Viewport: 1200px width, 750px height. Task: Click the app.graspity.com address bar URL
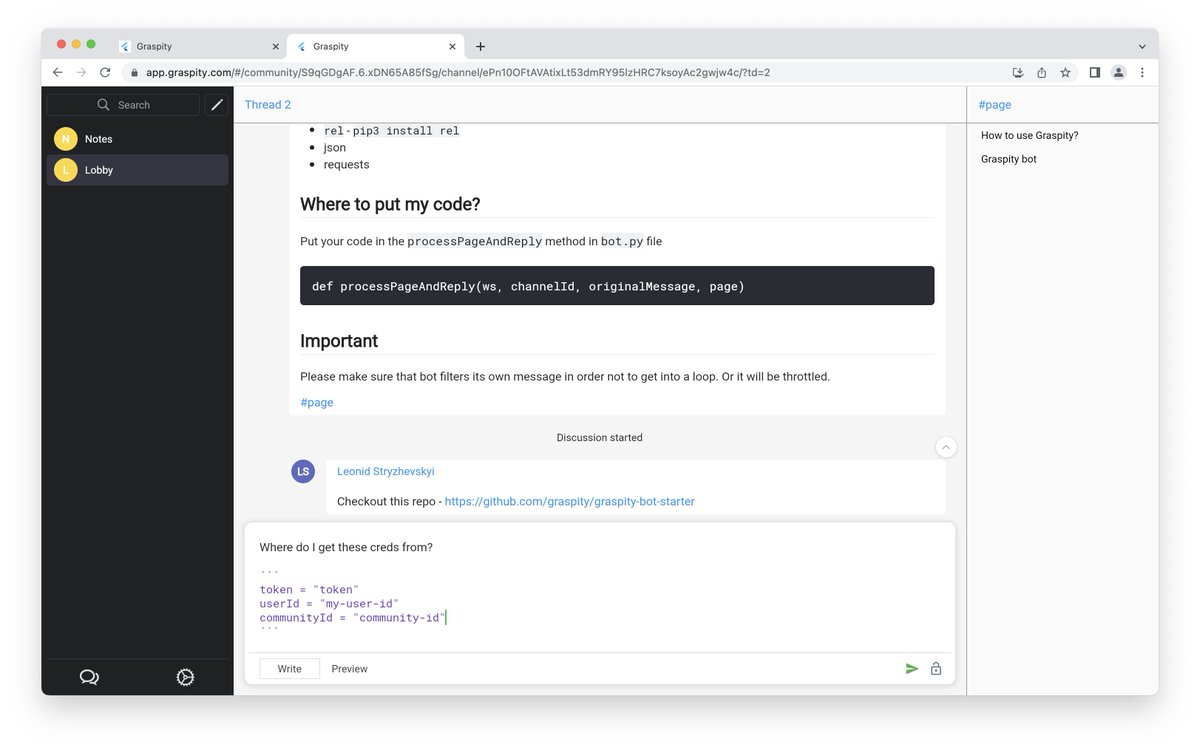tap(457, 72)
